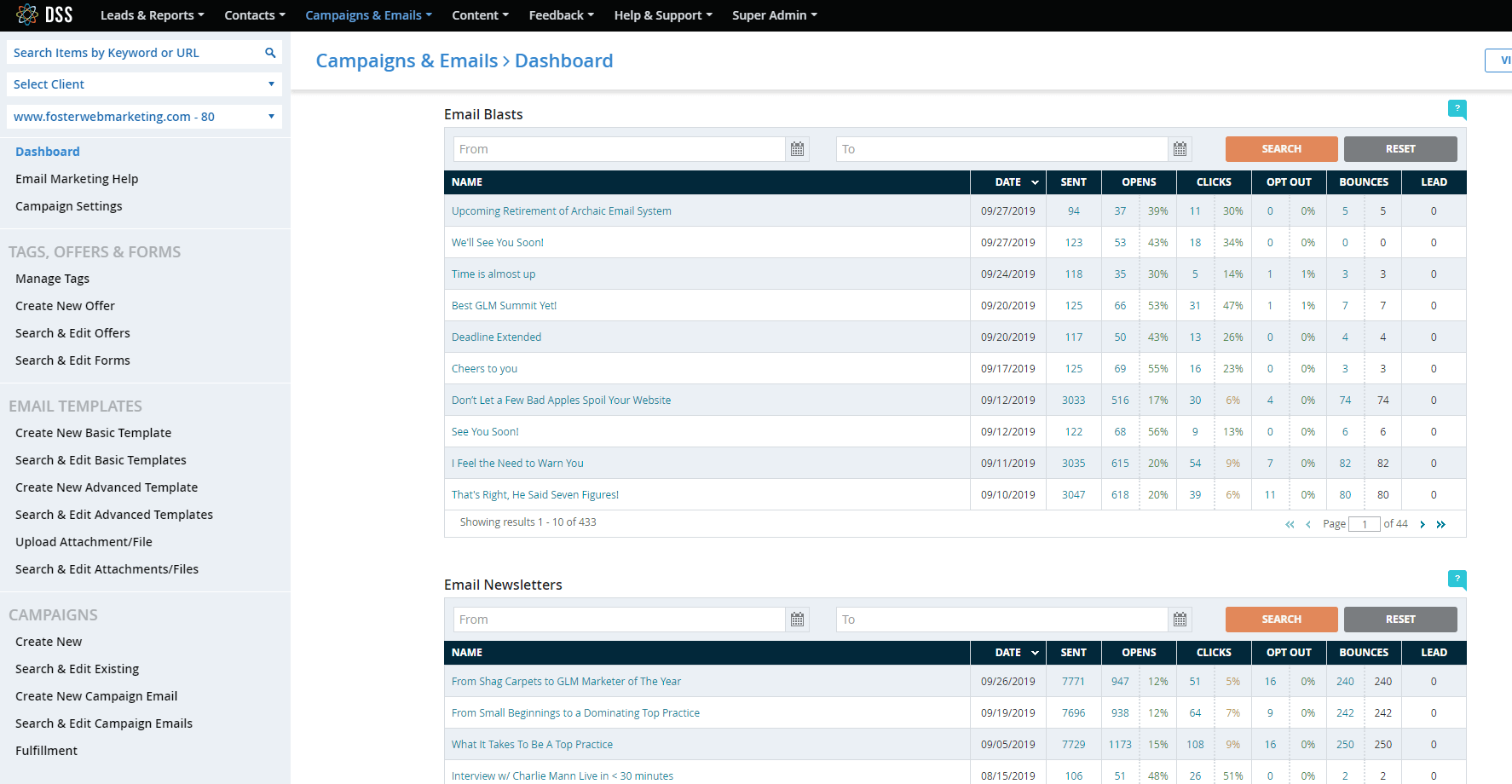
Task: Open Manage Tags link
Action: [52, 279]
